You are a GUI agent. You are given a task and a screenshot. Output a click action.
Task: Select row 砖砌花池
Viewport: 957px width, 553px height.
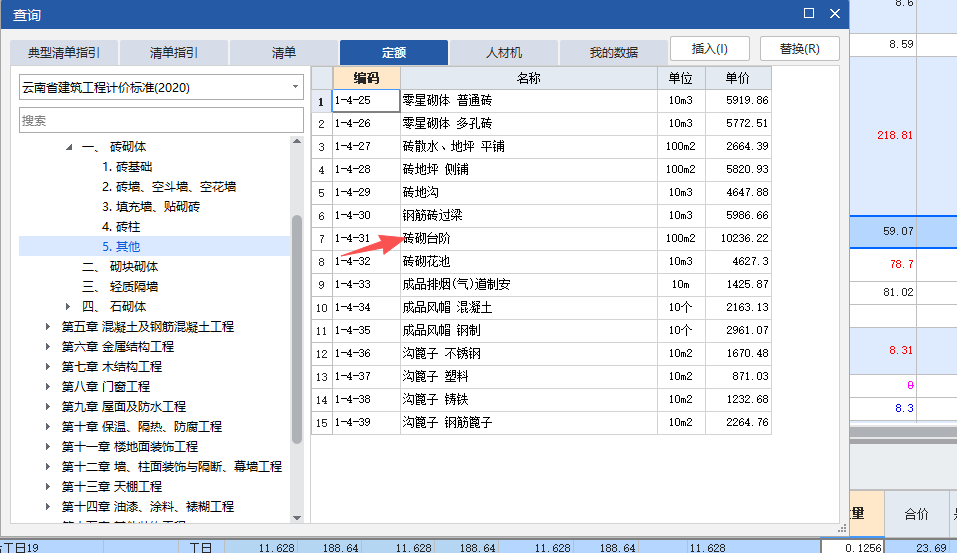point(541,261)
